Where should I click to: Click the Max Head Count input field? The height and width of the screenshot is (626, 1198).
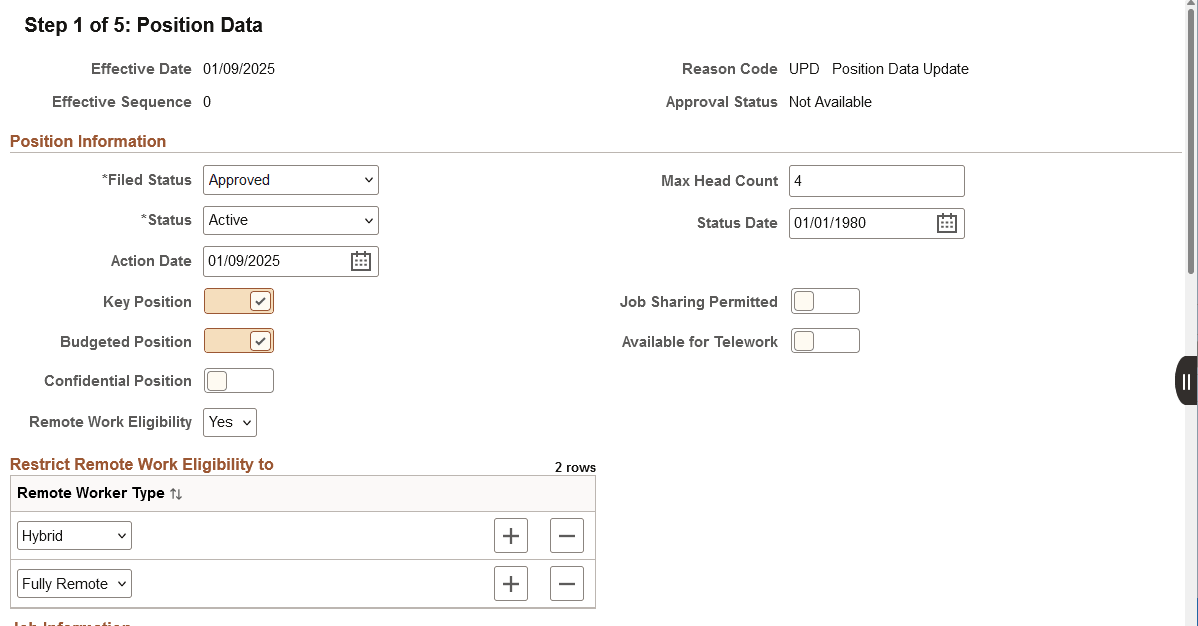point(876,181)
